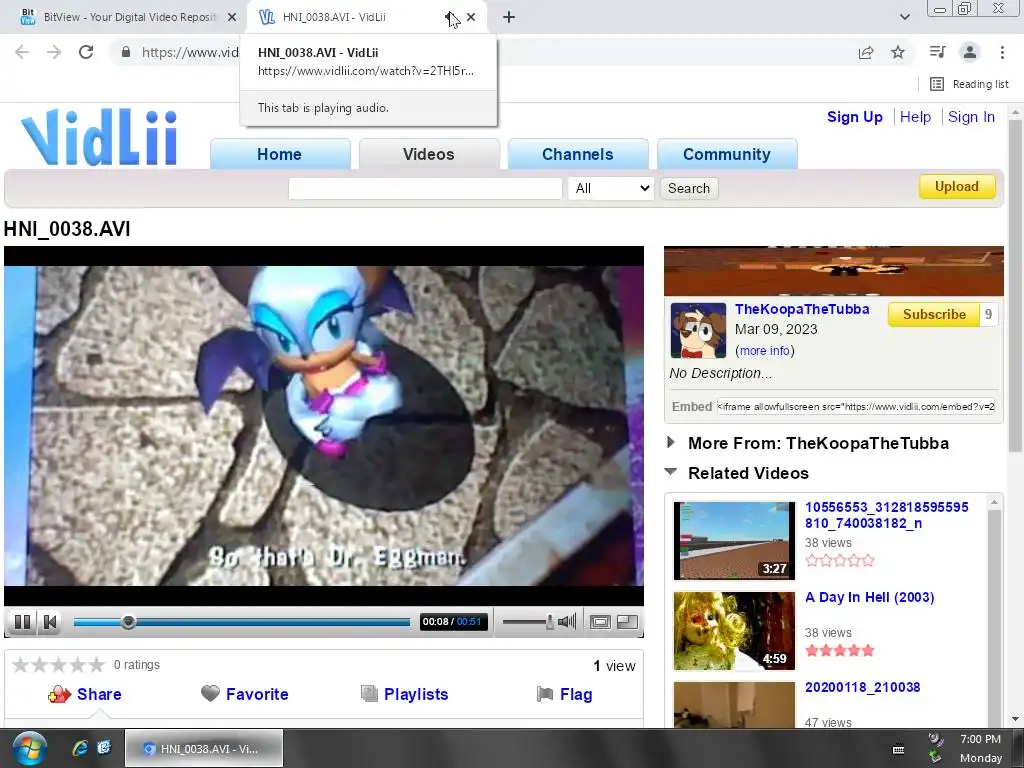Collapse the Related Videos section

click(x=670, y=471)
